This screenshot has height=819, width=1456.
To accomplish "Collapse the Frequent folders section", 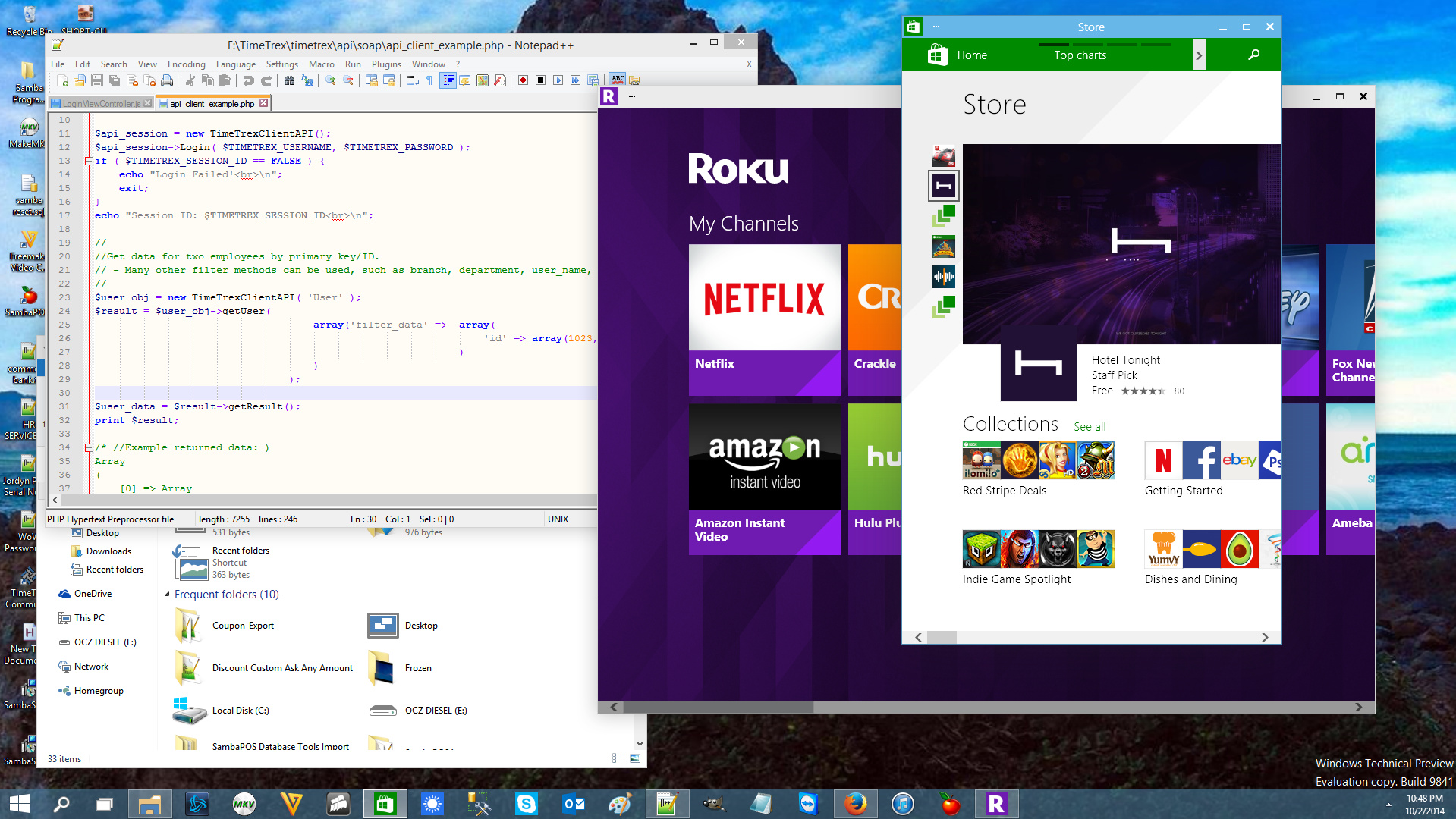I will [167, 595].
